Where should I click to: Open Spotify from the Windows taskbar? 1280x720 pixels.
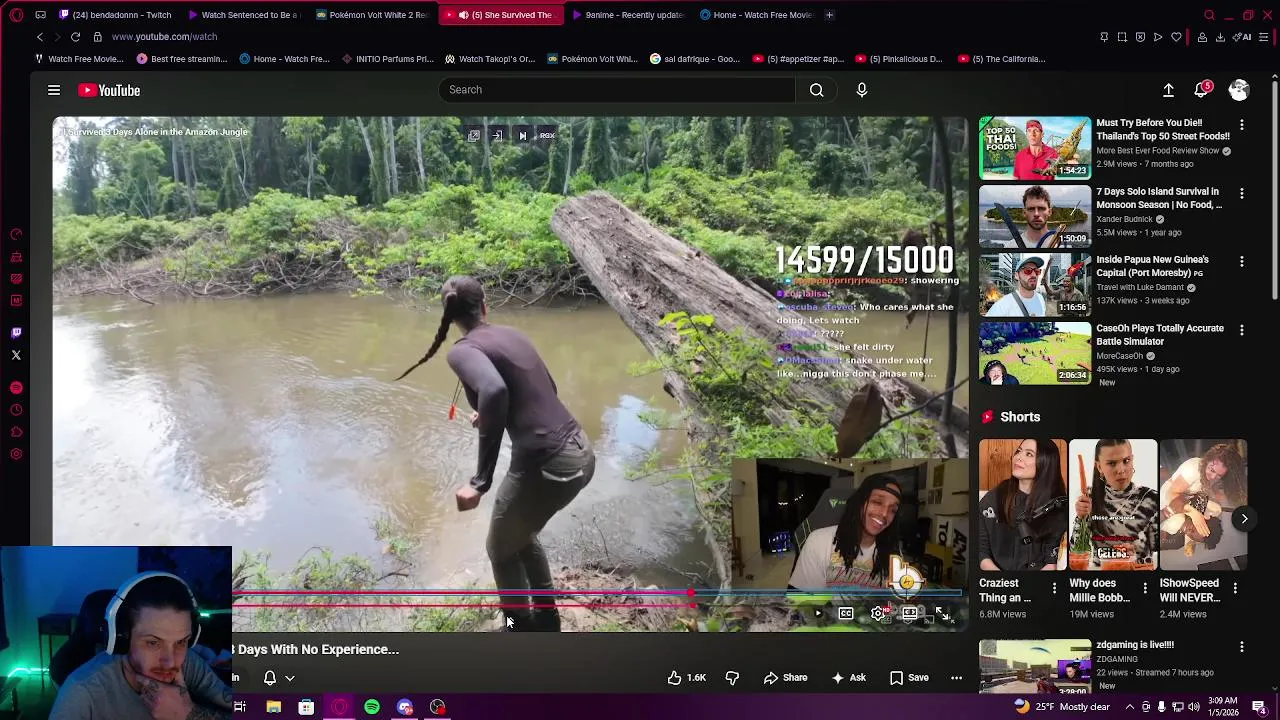pos(372,707)
